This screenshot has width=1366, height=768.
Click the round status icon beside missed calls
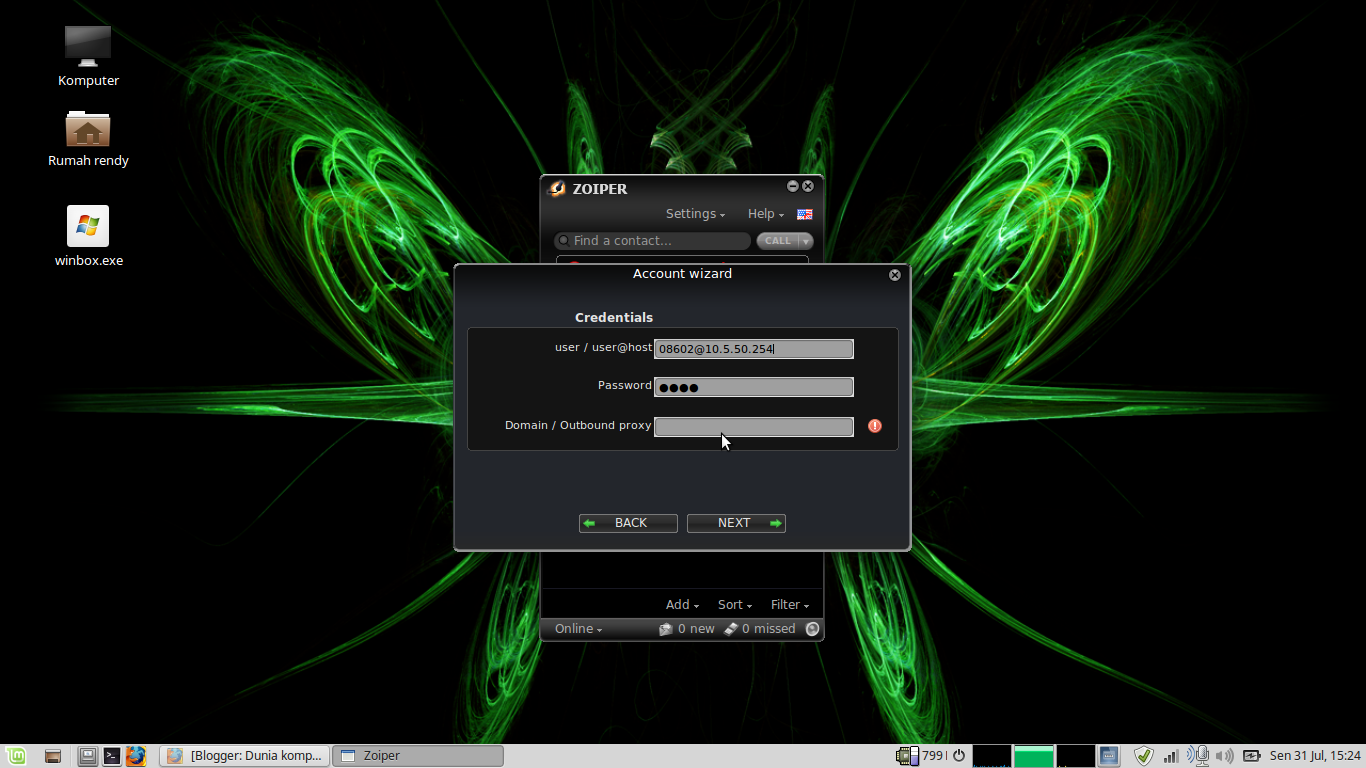[x=812, y=629]
